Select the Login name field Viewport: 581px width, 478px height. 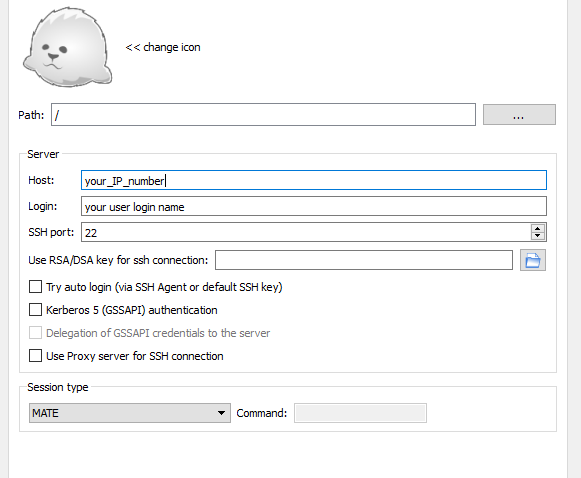coord(314,206)
